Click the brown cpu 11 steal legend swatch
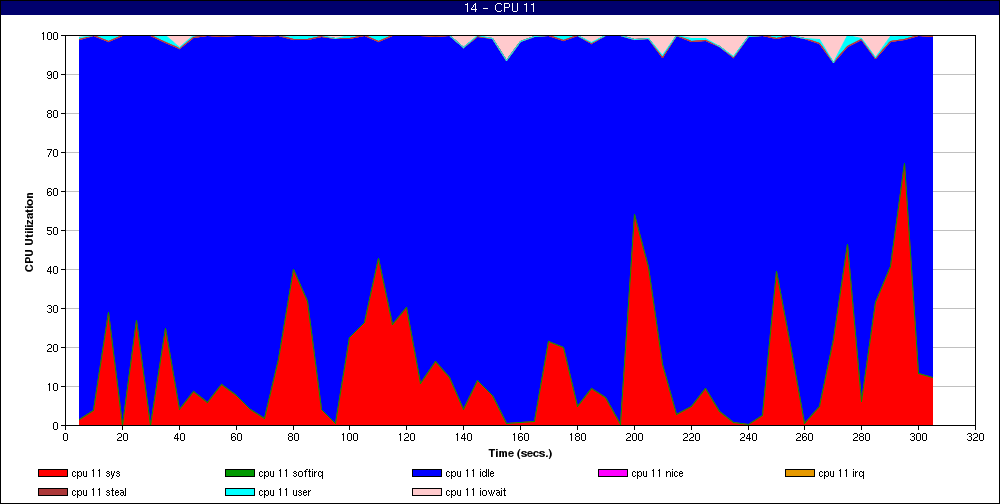The image size is (1000, 504). point(52,493)
